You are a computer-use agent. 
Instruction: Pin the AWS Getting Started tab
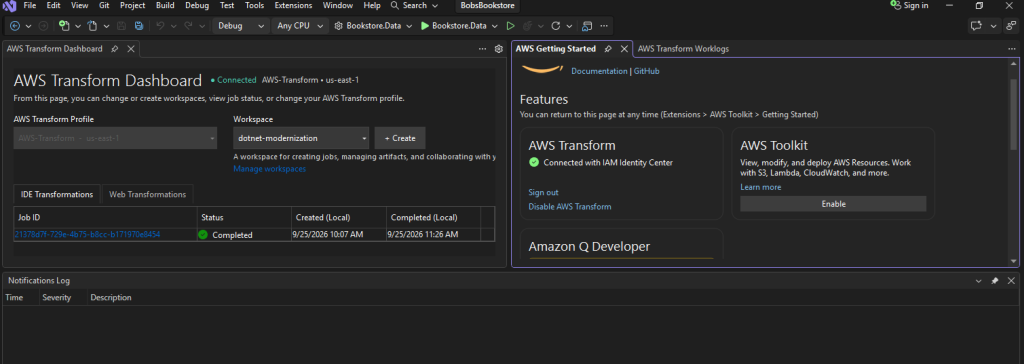(608, 49)
